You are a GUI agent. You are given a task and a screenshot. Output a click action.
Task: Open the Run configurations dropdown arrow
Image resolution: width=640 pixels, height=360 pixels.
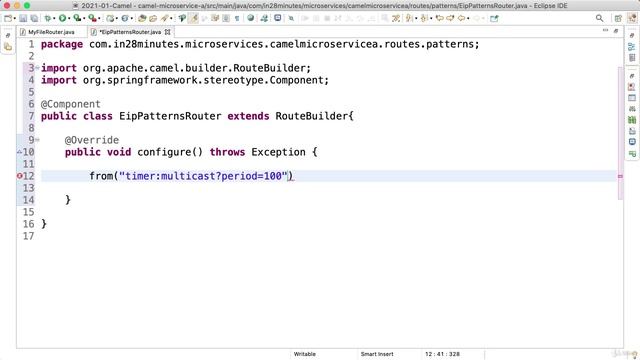(69, 19)
